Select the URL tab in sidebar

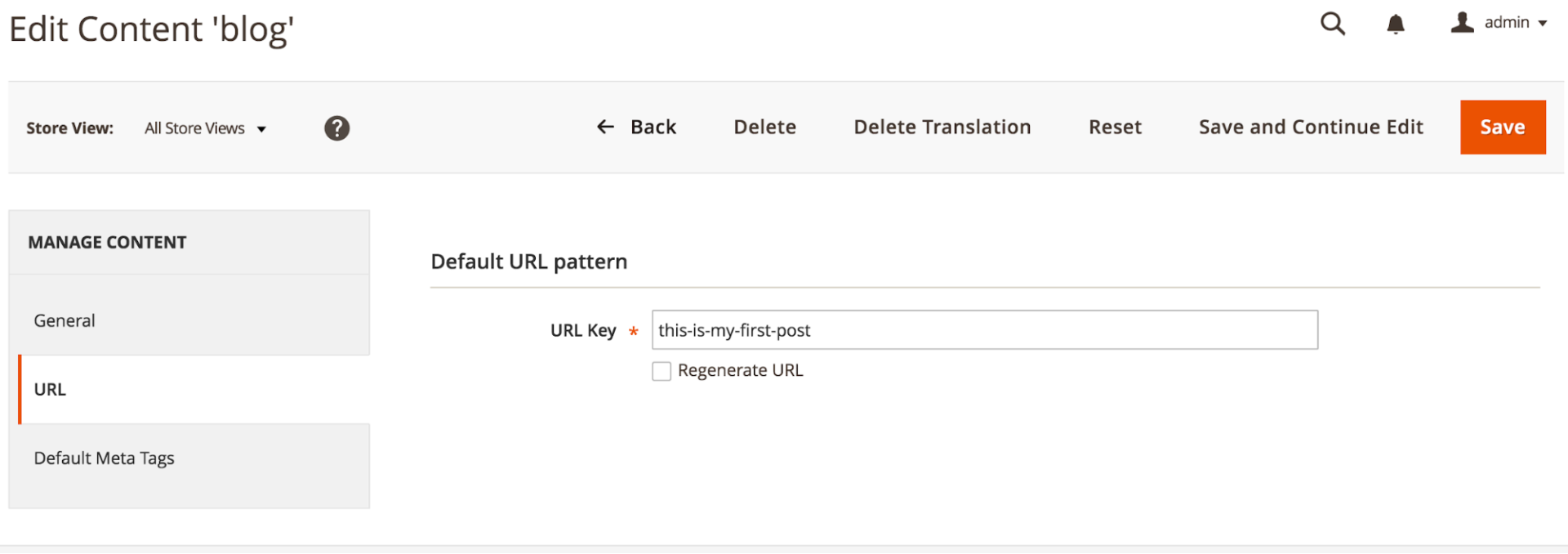pyautogui.click(x=194, y=389)
